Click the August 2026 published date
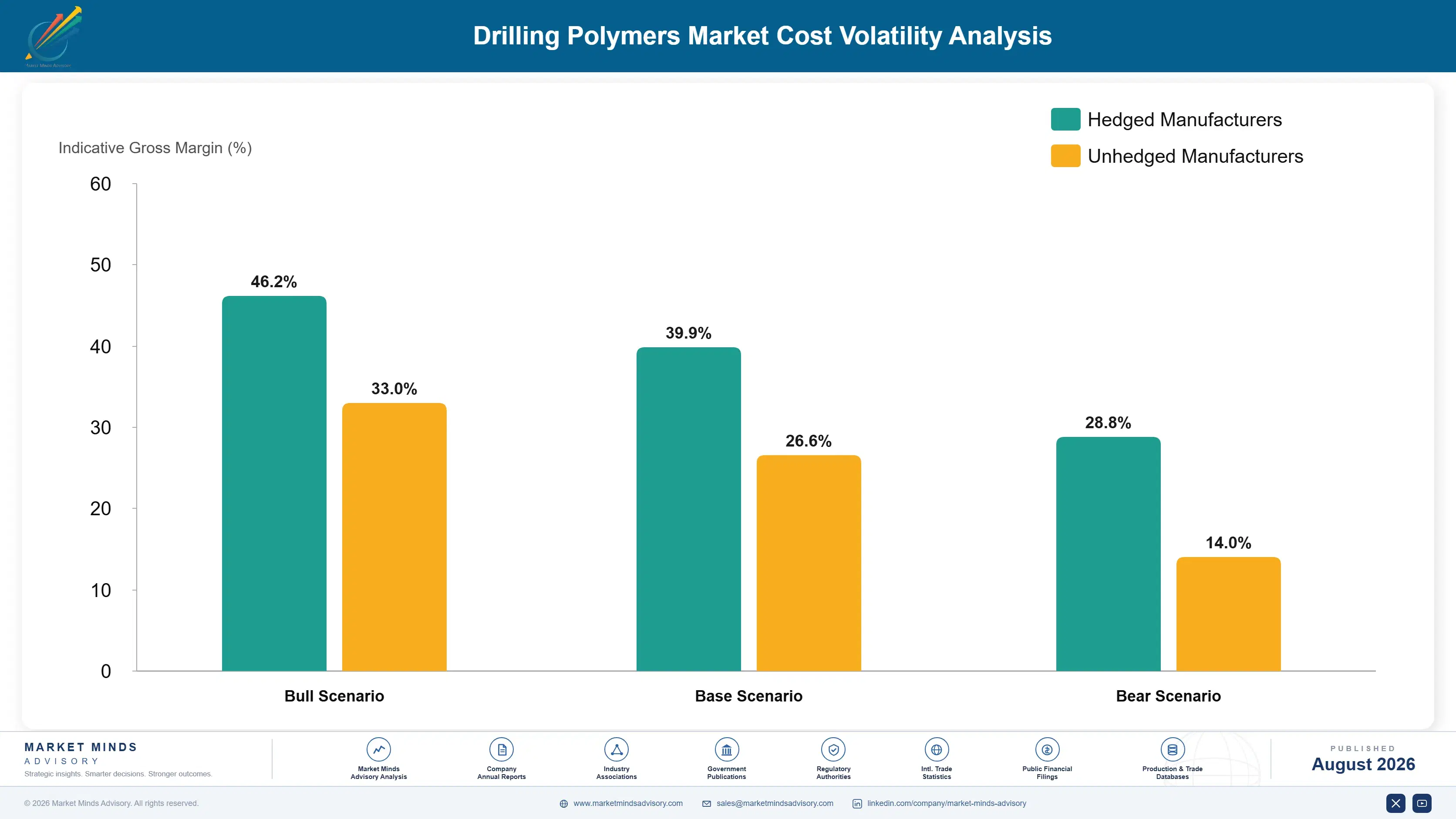This screenshot has width=1456, height=819. (x=1363, y=764)
